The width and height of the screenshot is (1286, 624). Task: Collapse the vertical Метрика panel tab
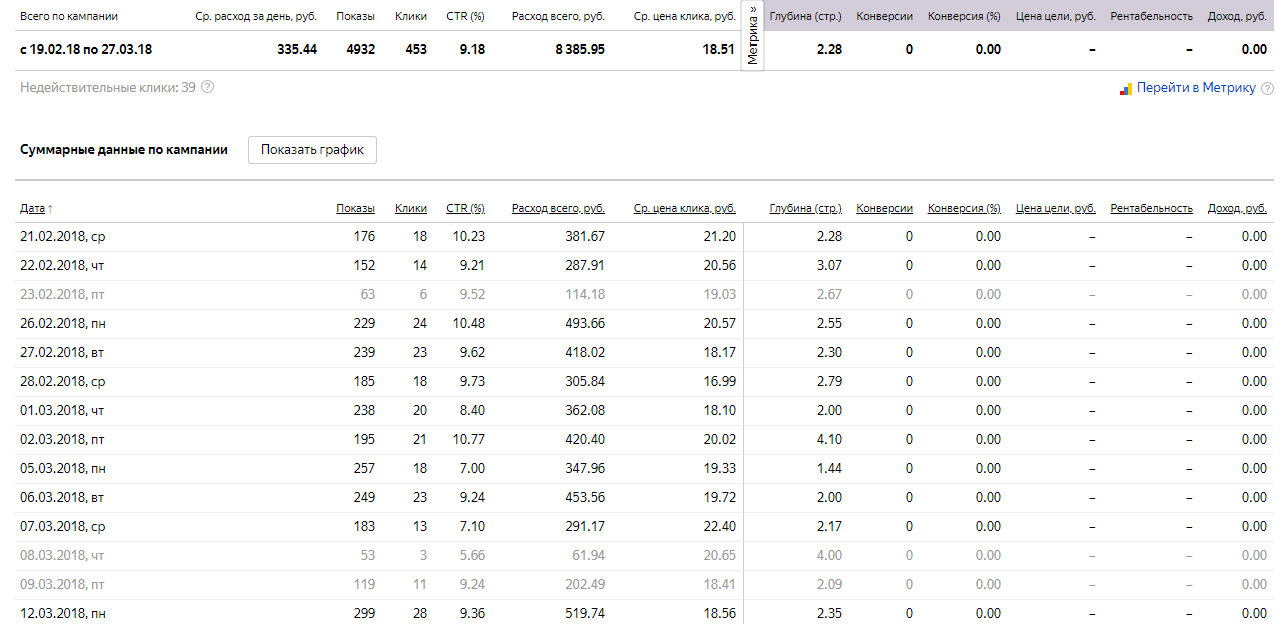[752, 35]
